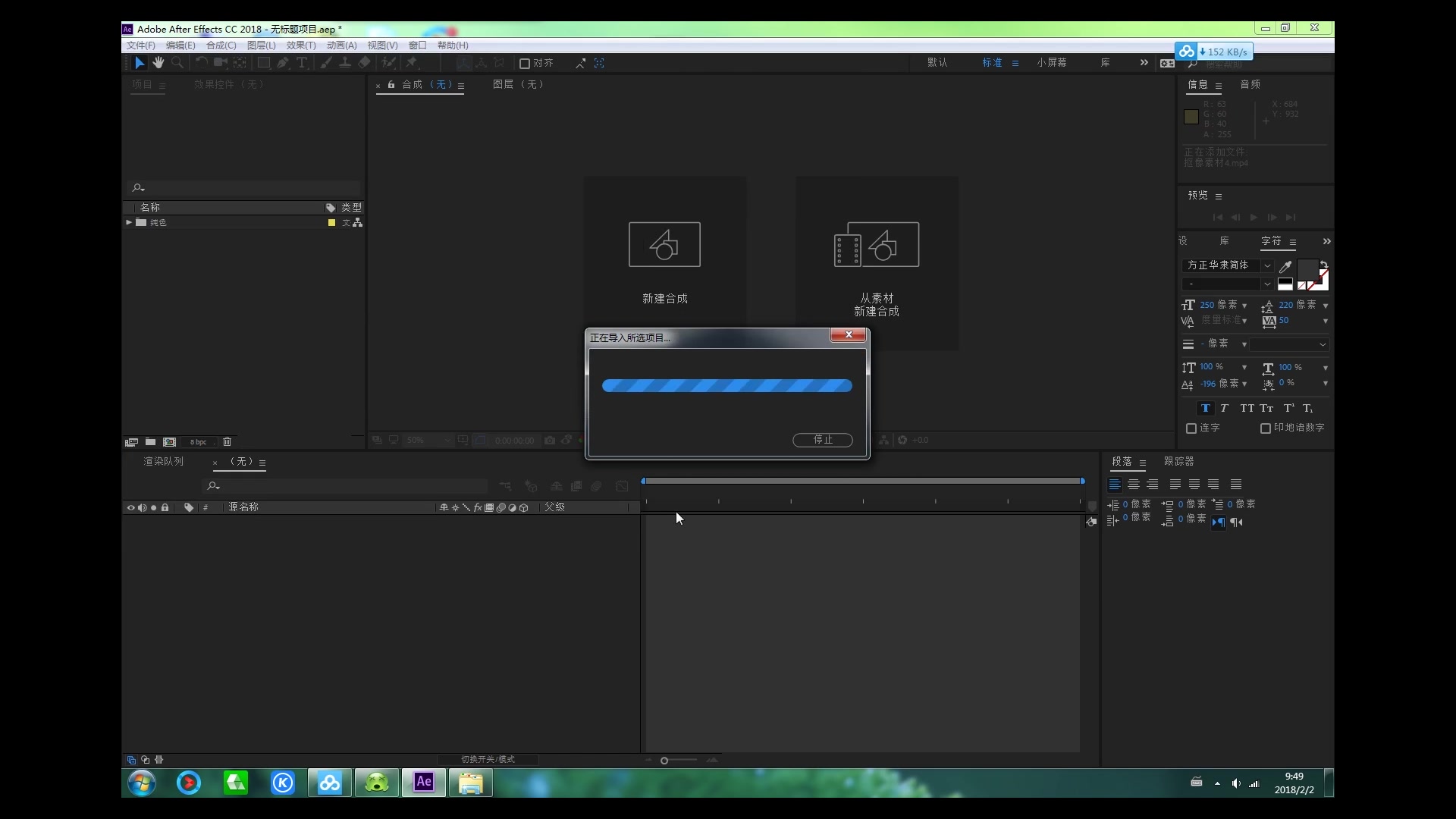
Task: Select the Horizontal Type tool
Action: point(302,63)
